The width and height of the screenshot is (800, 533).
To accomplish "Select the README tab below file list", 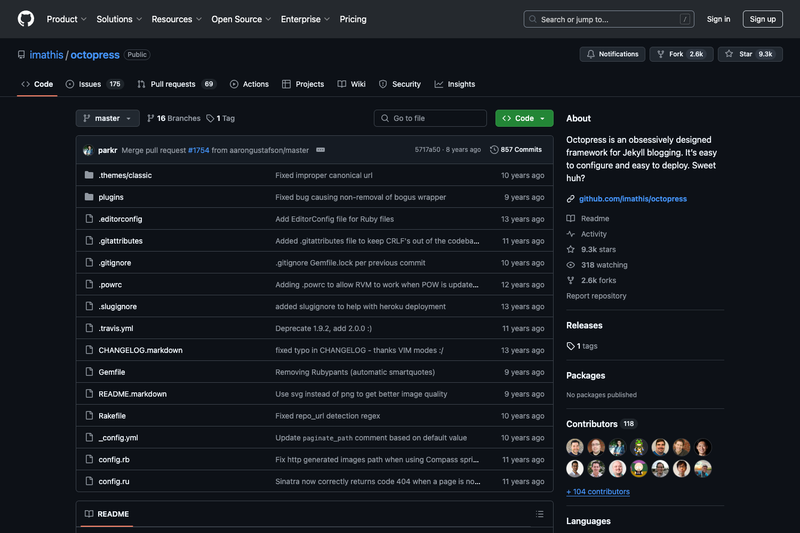I will pyautogui.click(x=107, y=514).
